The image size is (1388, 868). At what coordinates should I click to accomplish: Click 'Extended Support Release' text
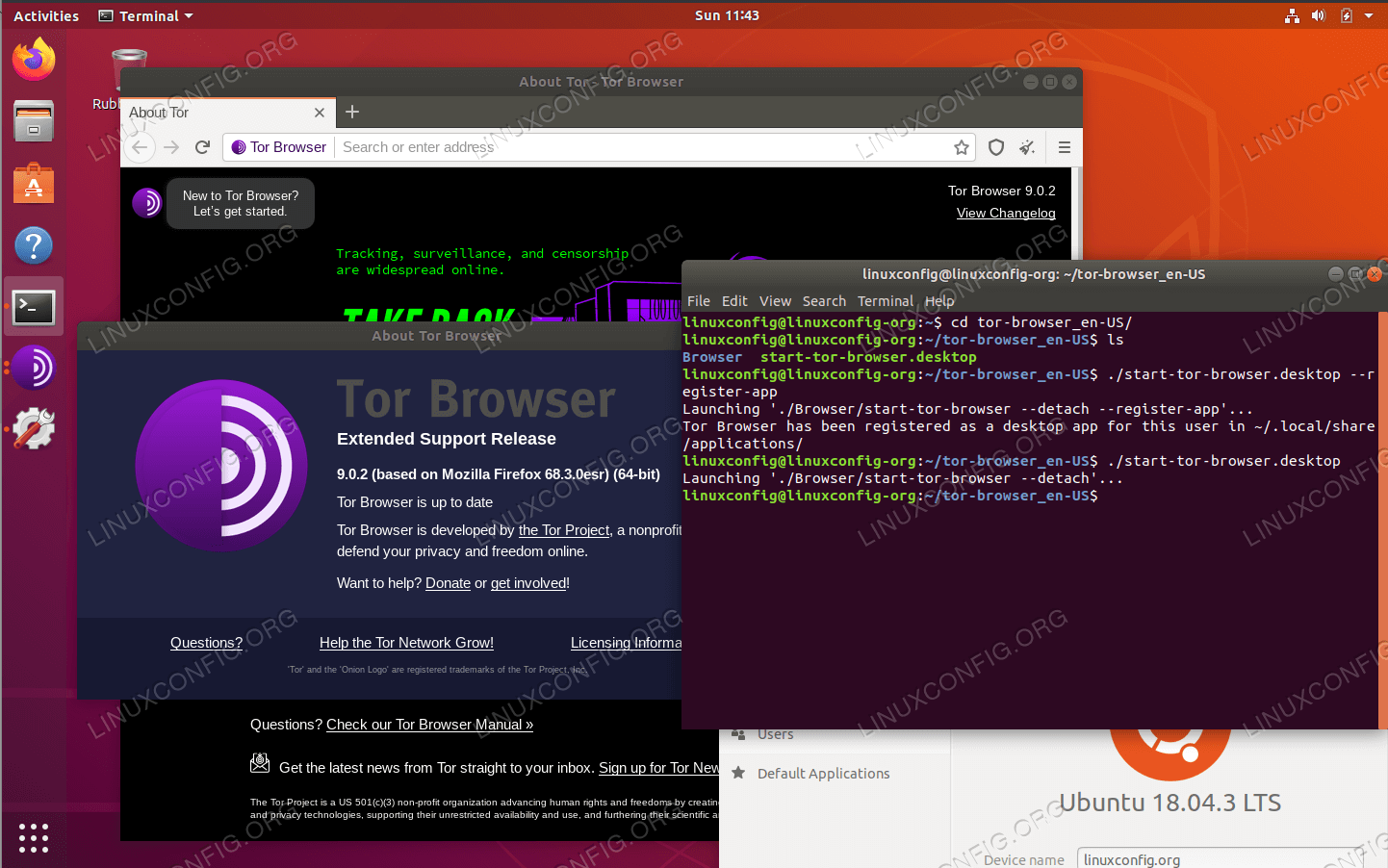tap(447, 439)
